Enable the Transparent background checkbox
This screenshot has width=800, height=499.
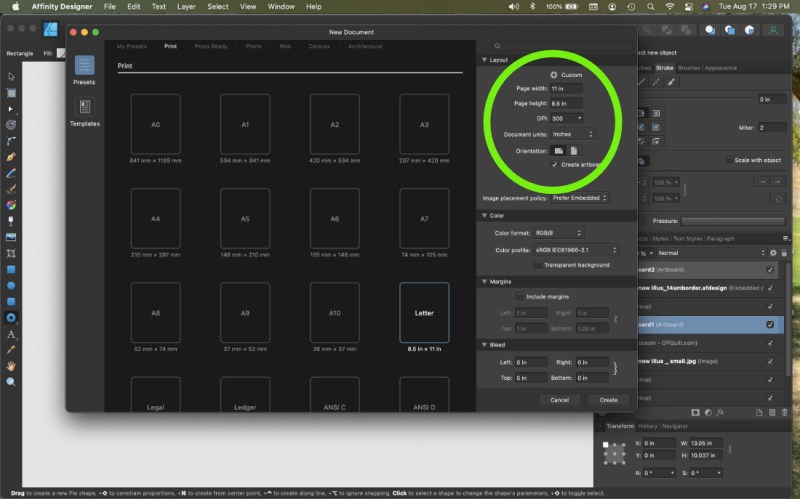click(538, 265)
